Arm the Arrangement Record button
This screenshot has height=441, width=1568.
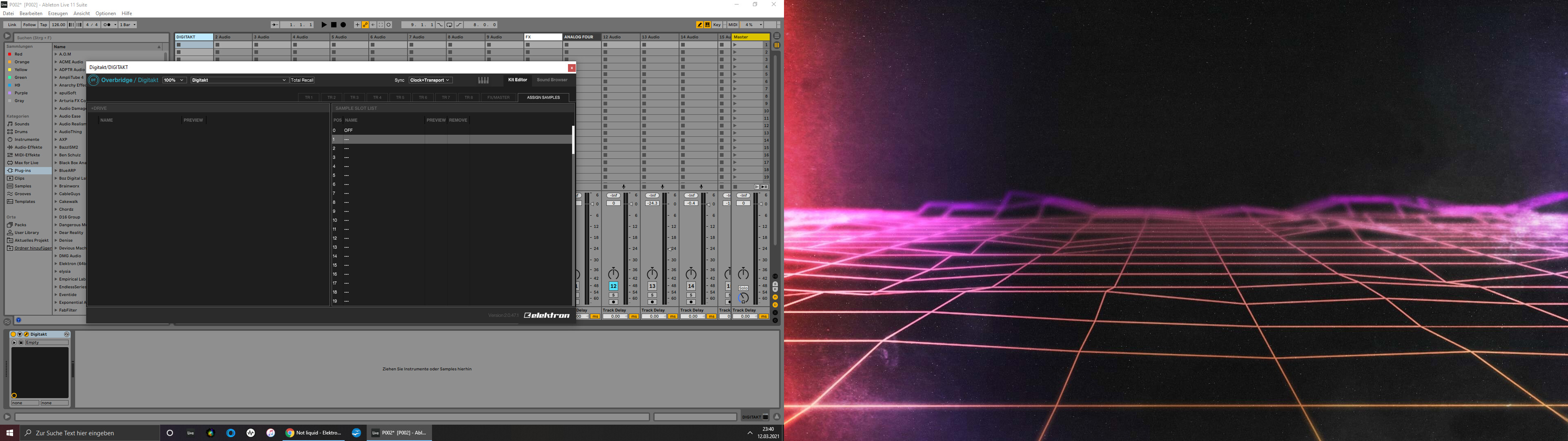[343, 25]
